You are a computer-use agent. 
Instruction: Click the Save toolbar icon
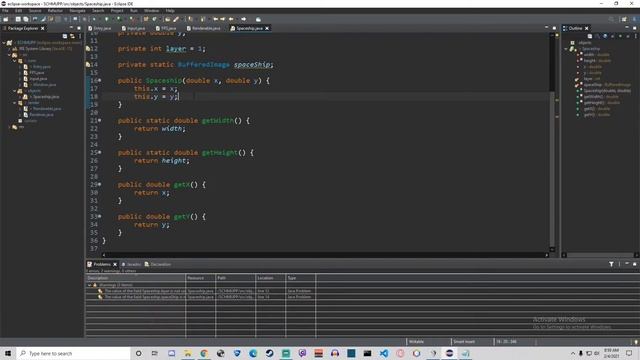[x=18, y=19]
